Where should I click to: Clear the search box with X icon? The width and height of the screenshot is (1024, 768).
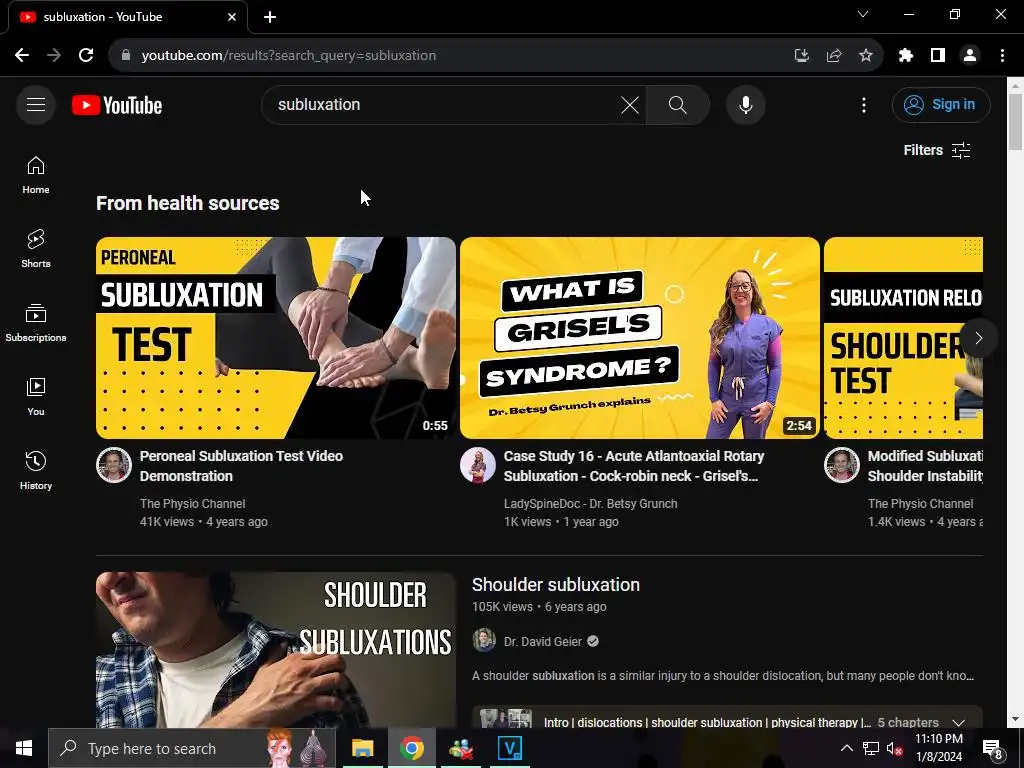click(x=630, y=104)
